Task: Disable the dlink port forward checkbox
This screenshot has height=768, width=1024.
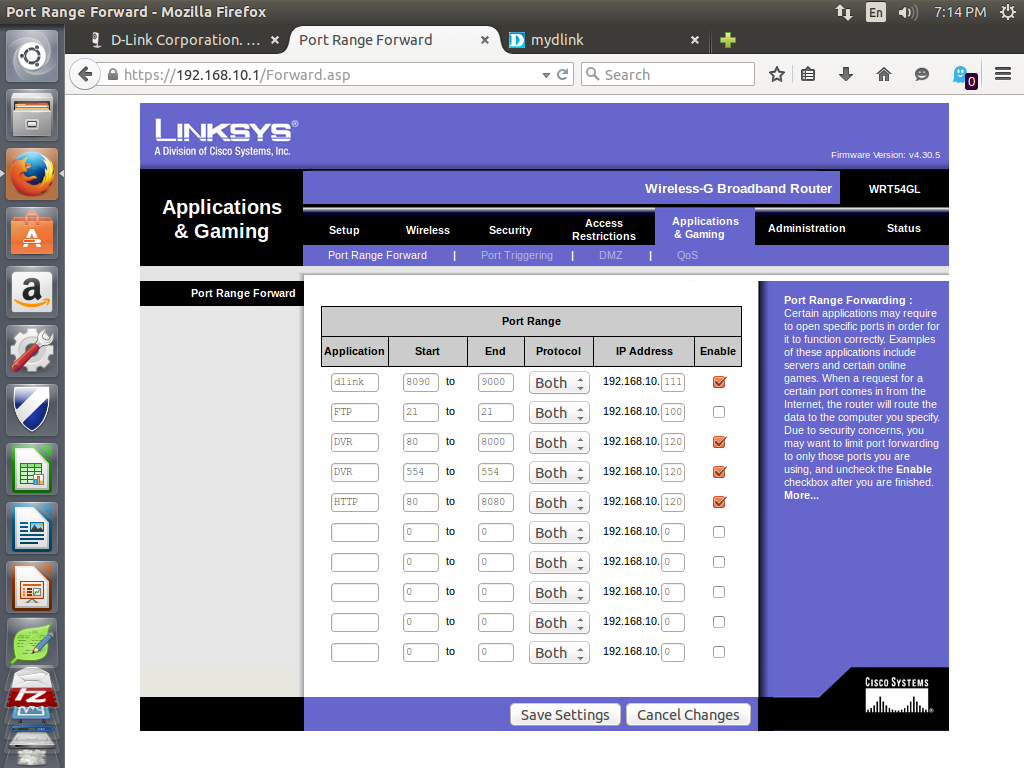Action: coord(719,382)
